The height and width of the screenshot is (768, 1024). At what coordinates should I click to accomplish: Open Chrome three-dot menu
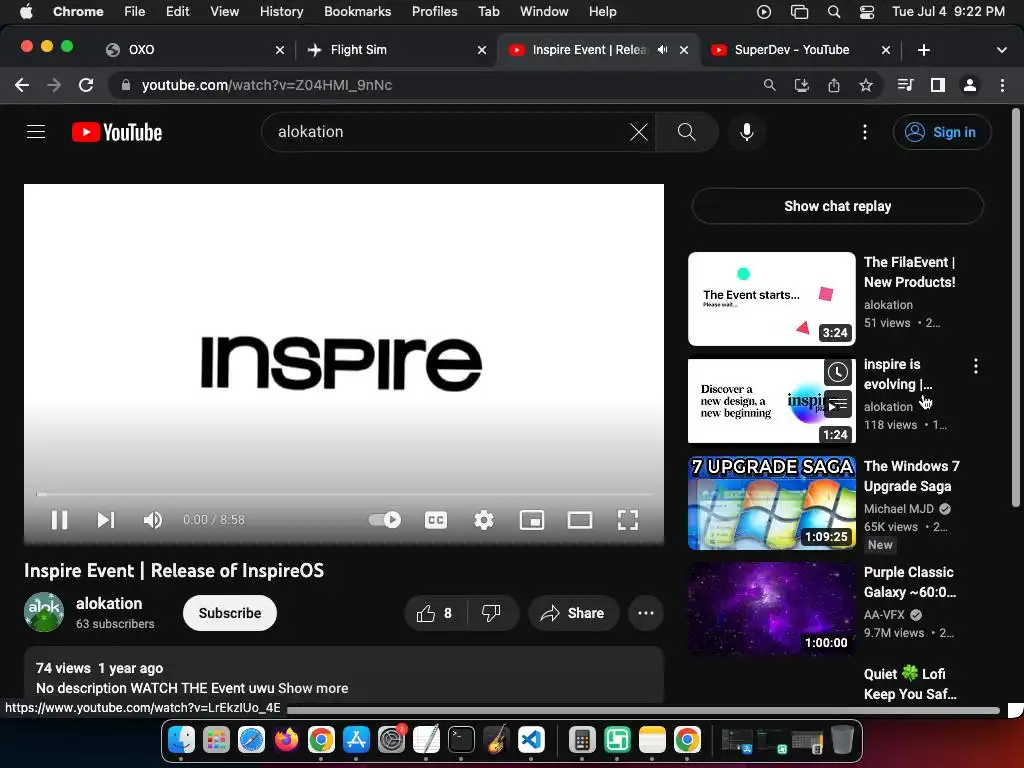[x=1002, y=85]
